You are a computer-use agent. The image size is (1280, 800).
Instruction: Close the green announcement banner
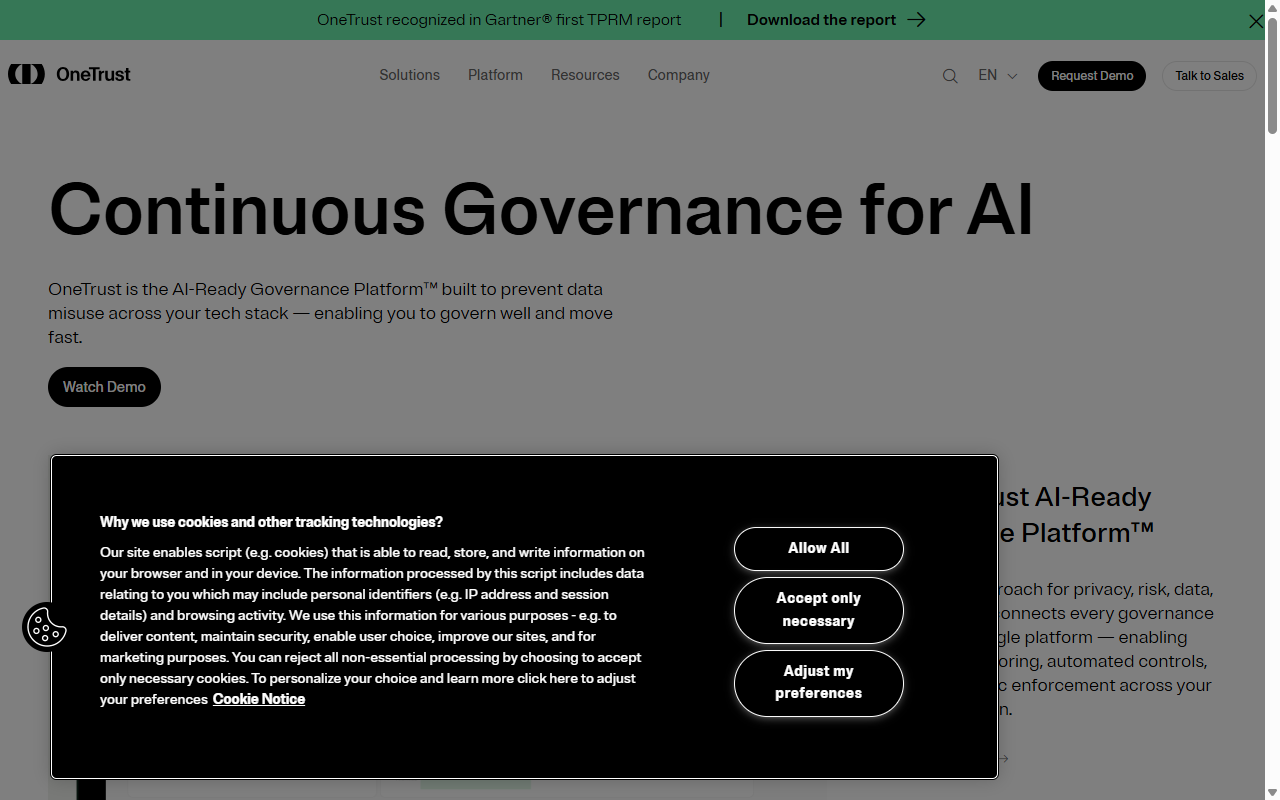1256,20
